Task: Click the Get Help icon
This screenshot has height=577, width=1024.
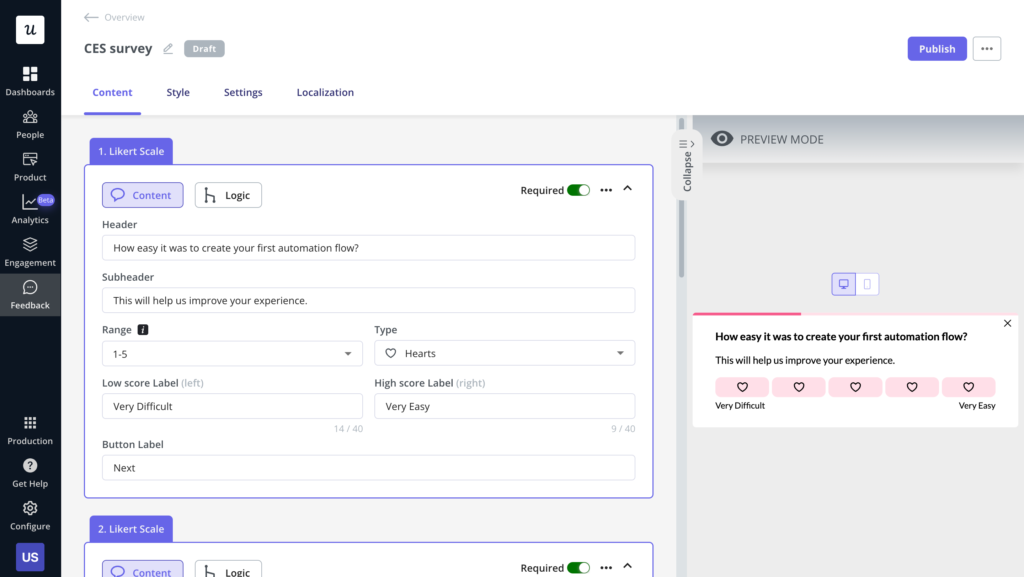Action: click(x=30, y=471)
